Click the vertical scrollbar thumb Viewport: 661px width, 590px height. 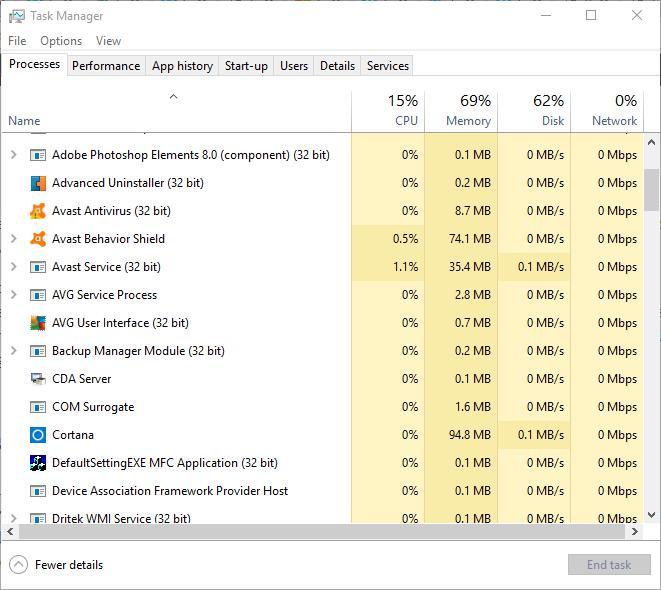coord(652,190)
